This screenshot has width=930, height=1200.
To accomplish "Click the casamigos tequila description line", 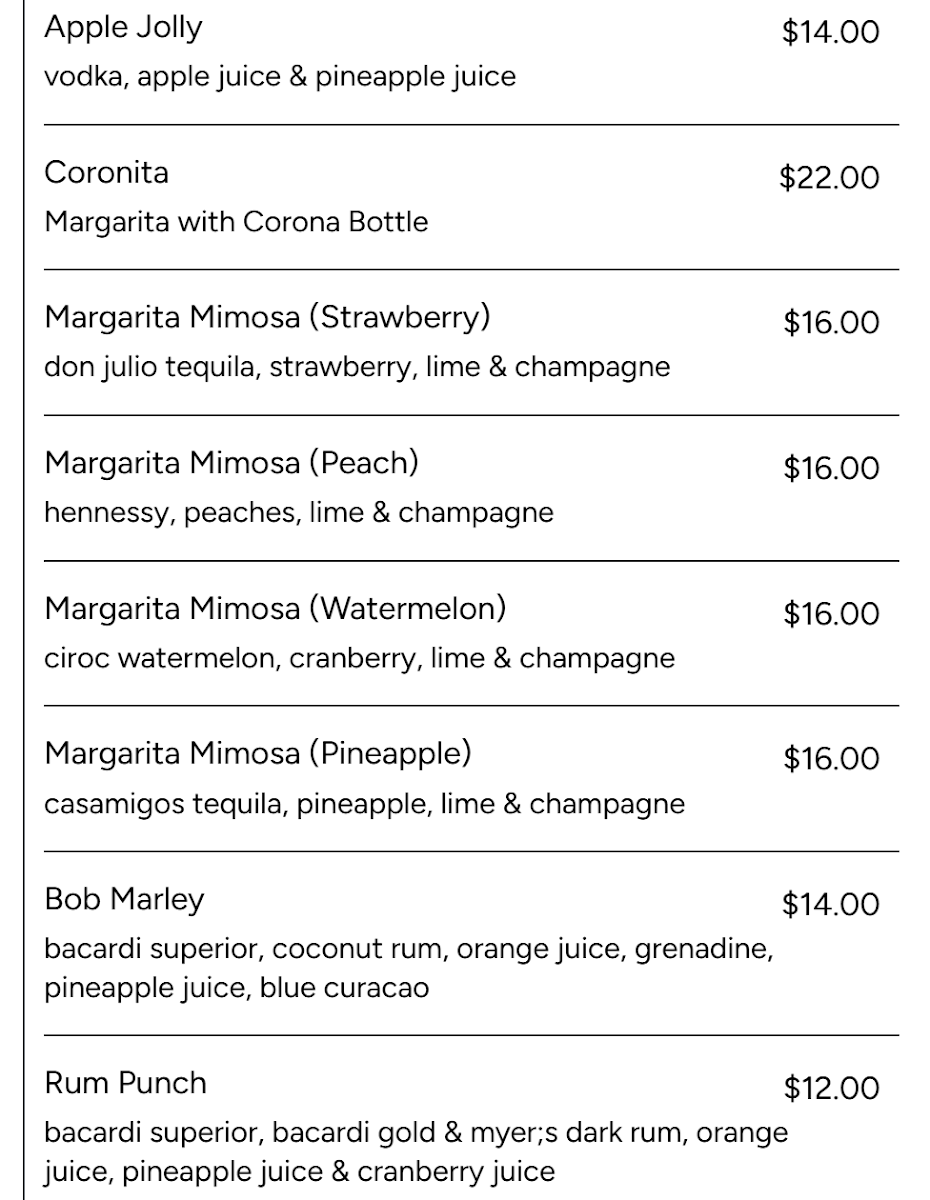I will point(365,803).
